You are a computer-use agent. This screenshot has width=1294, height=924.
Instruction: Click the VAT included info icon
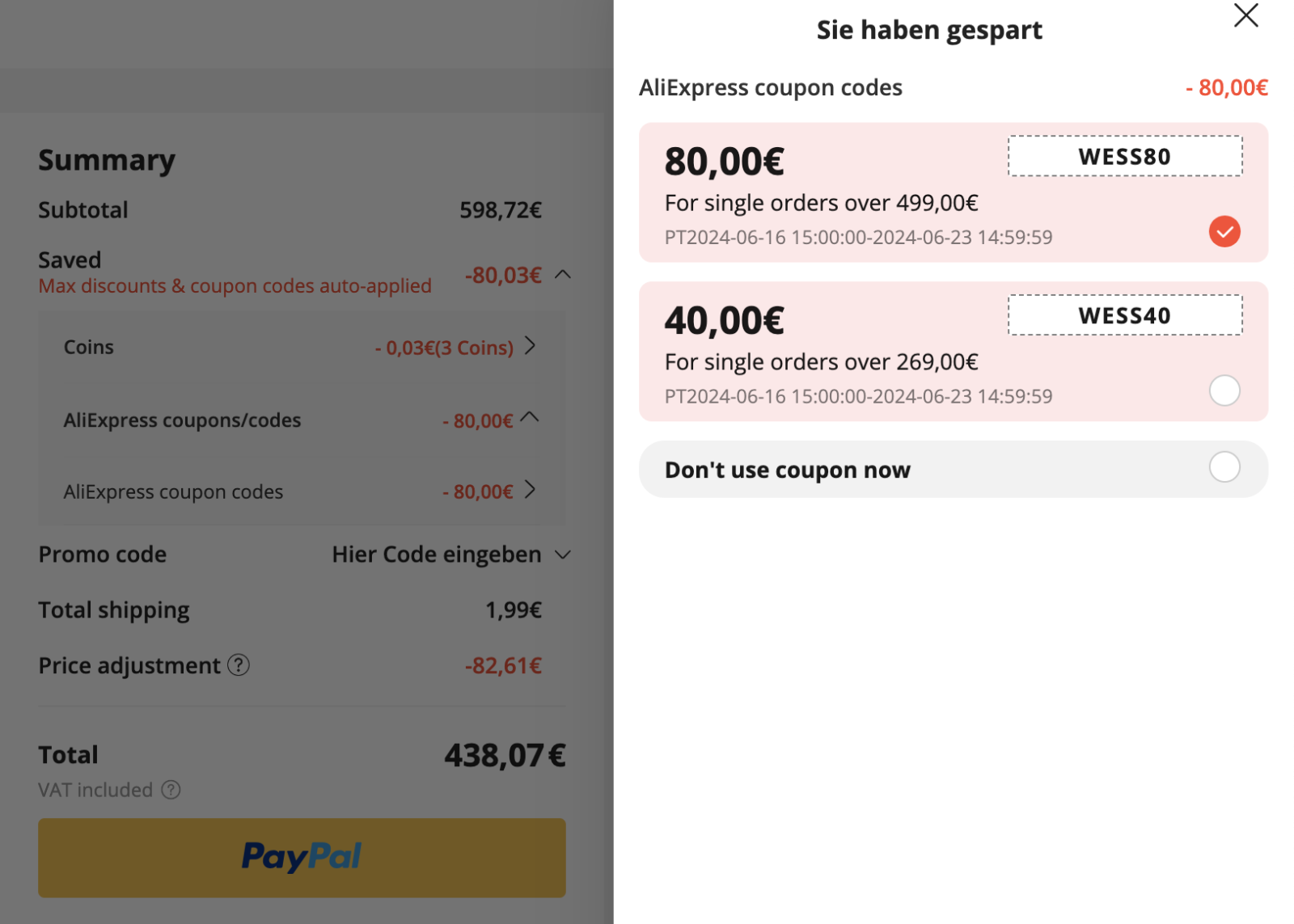171,790
